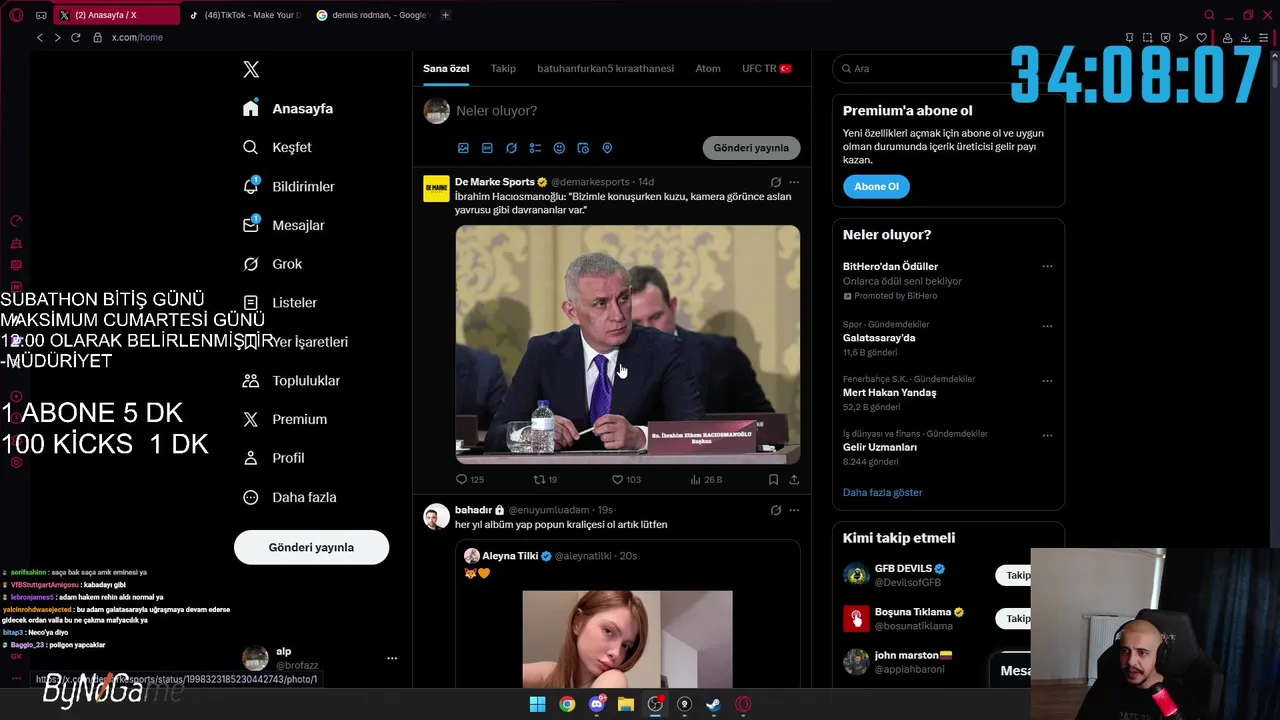Viewport: 1280px width, 720px height.
Task: Add image to post icon
Action: point(463,148)
